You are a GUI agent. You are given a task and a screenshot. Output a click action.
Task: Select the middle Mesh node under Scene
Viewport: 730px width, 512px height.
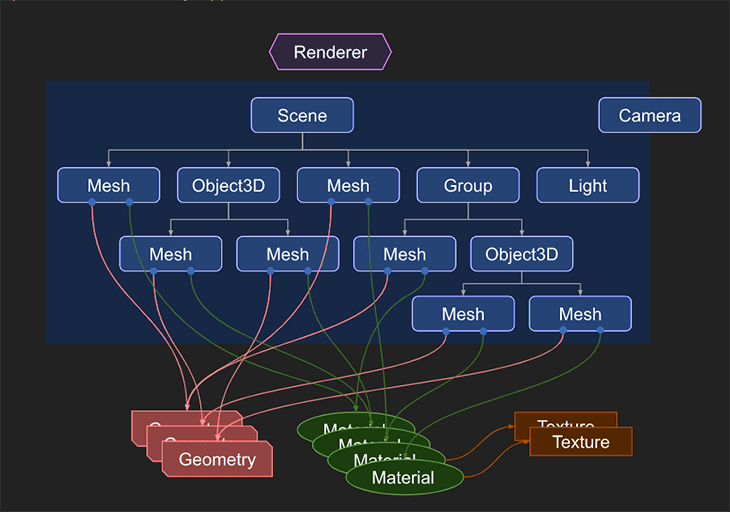pyautogui.click(x=348, y=185)
